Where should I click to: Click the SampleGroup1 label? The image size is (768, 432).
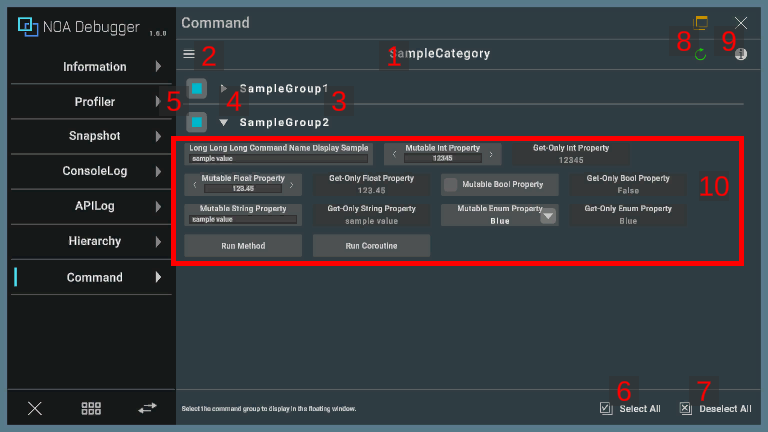tap(284, 89)
